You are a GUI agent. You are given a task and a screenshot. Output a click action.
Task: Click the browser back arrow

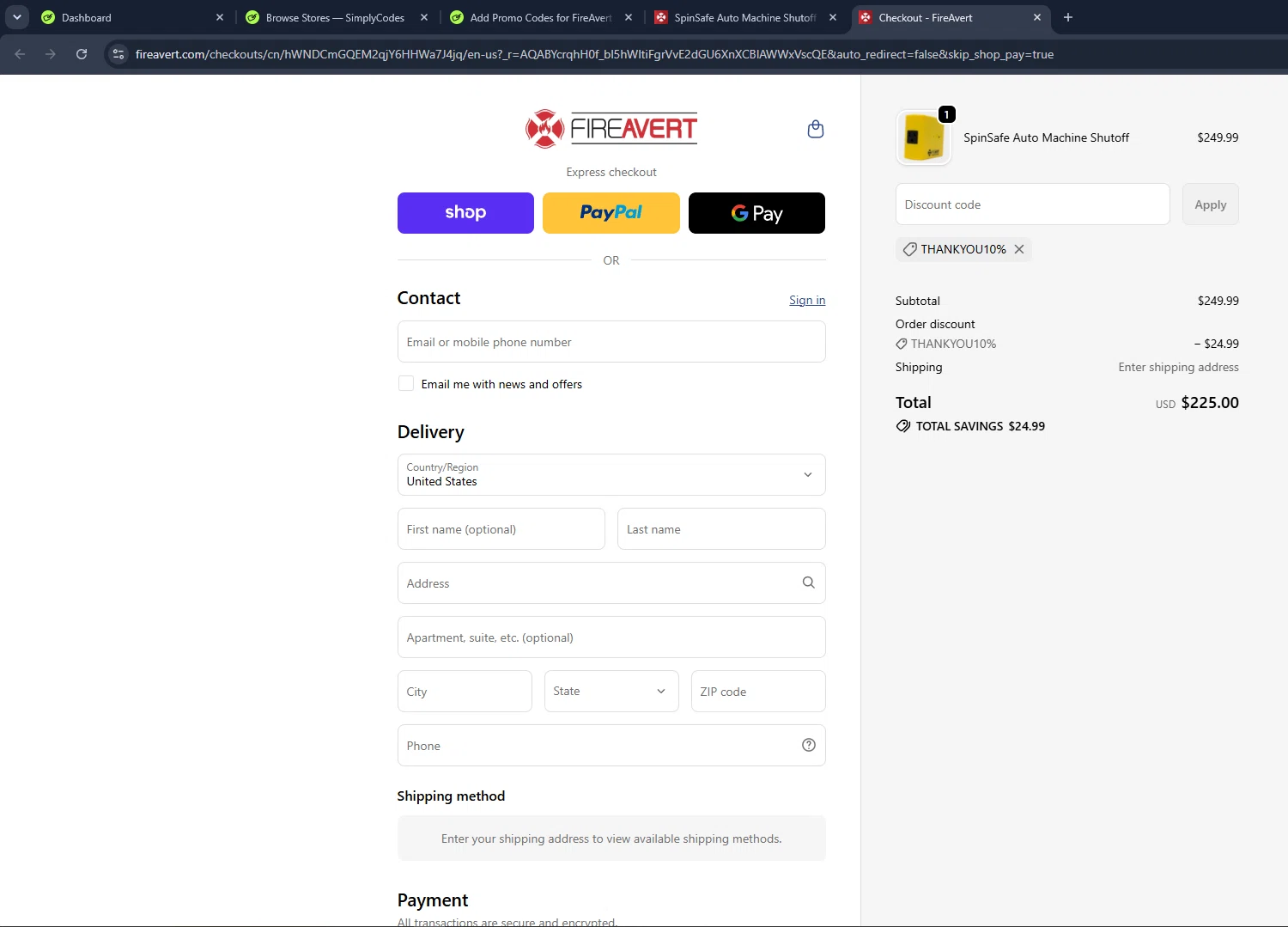[20, 54]
